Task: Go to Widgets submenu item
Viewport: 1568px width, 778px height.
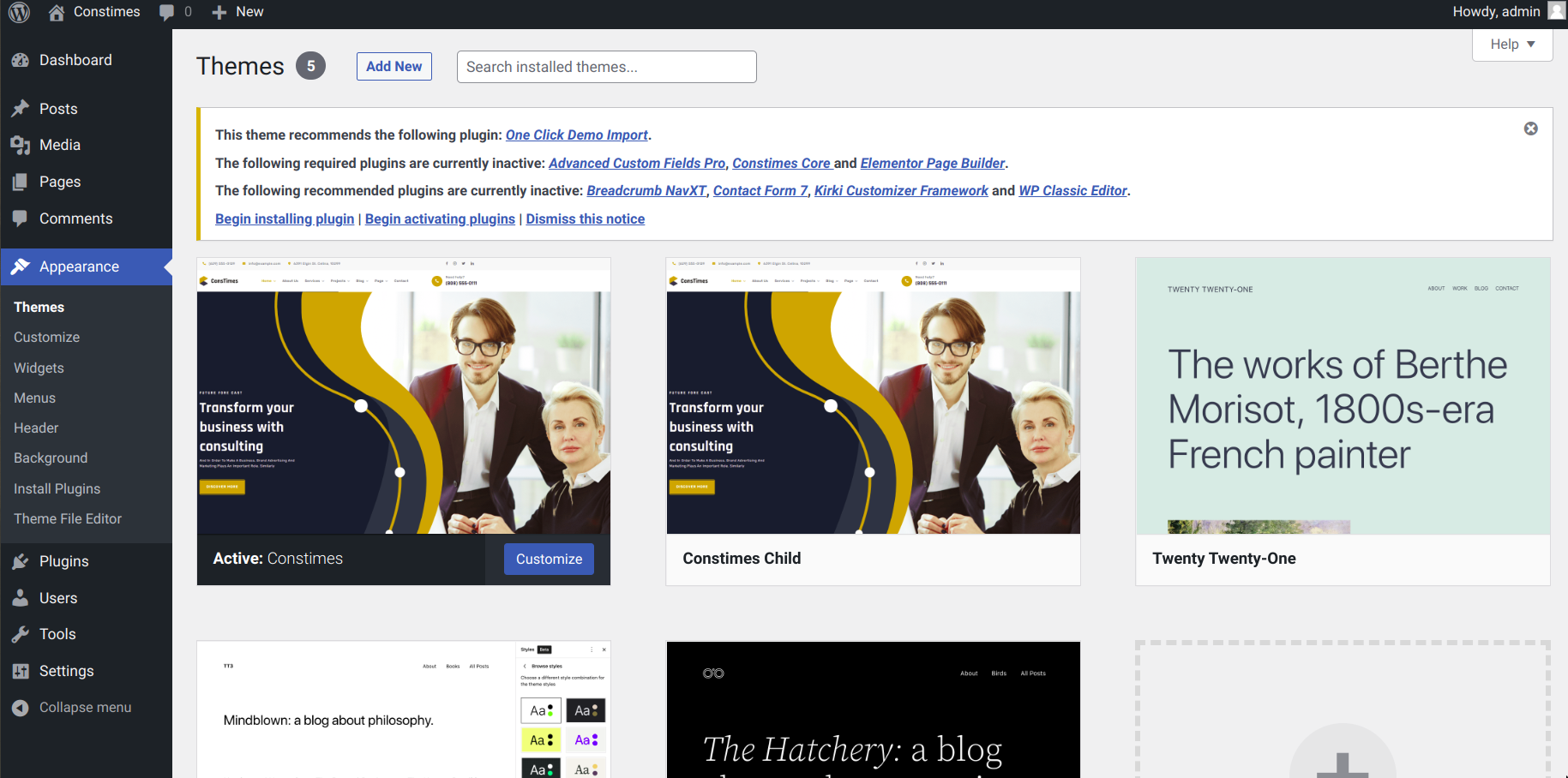Action: 39,368
